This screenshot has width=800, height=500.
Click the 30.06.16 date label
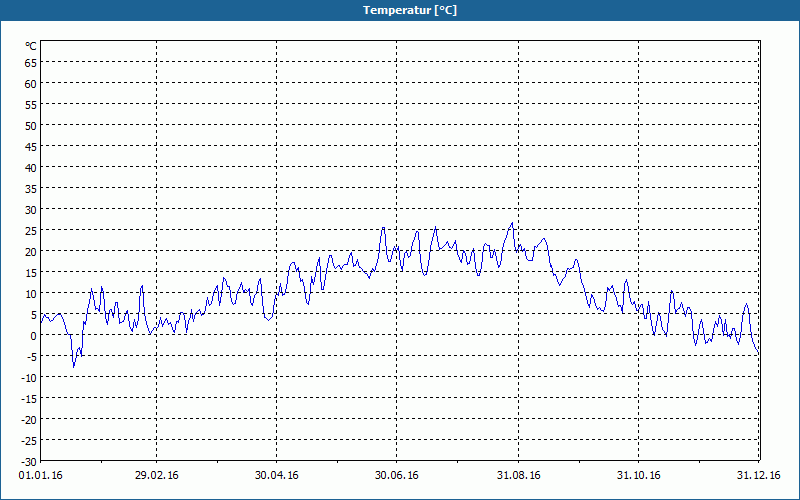(x=396, y=476)
